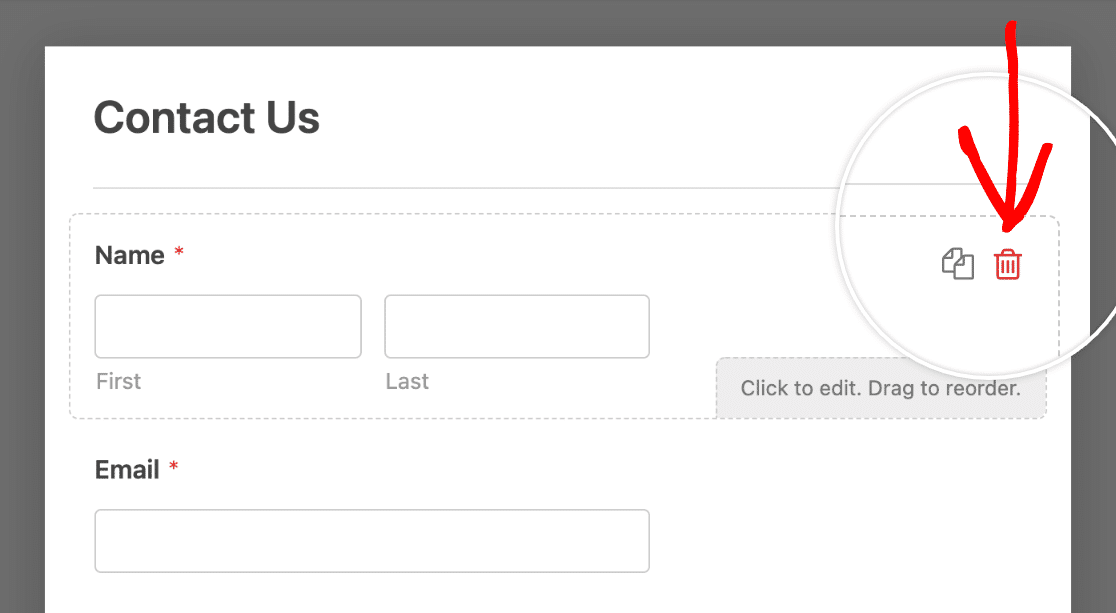
Task: Duplicate the Name field using copy icon
Action: 958,265
